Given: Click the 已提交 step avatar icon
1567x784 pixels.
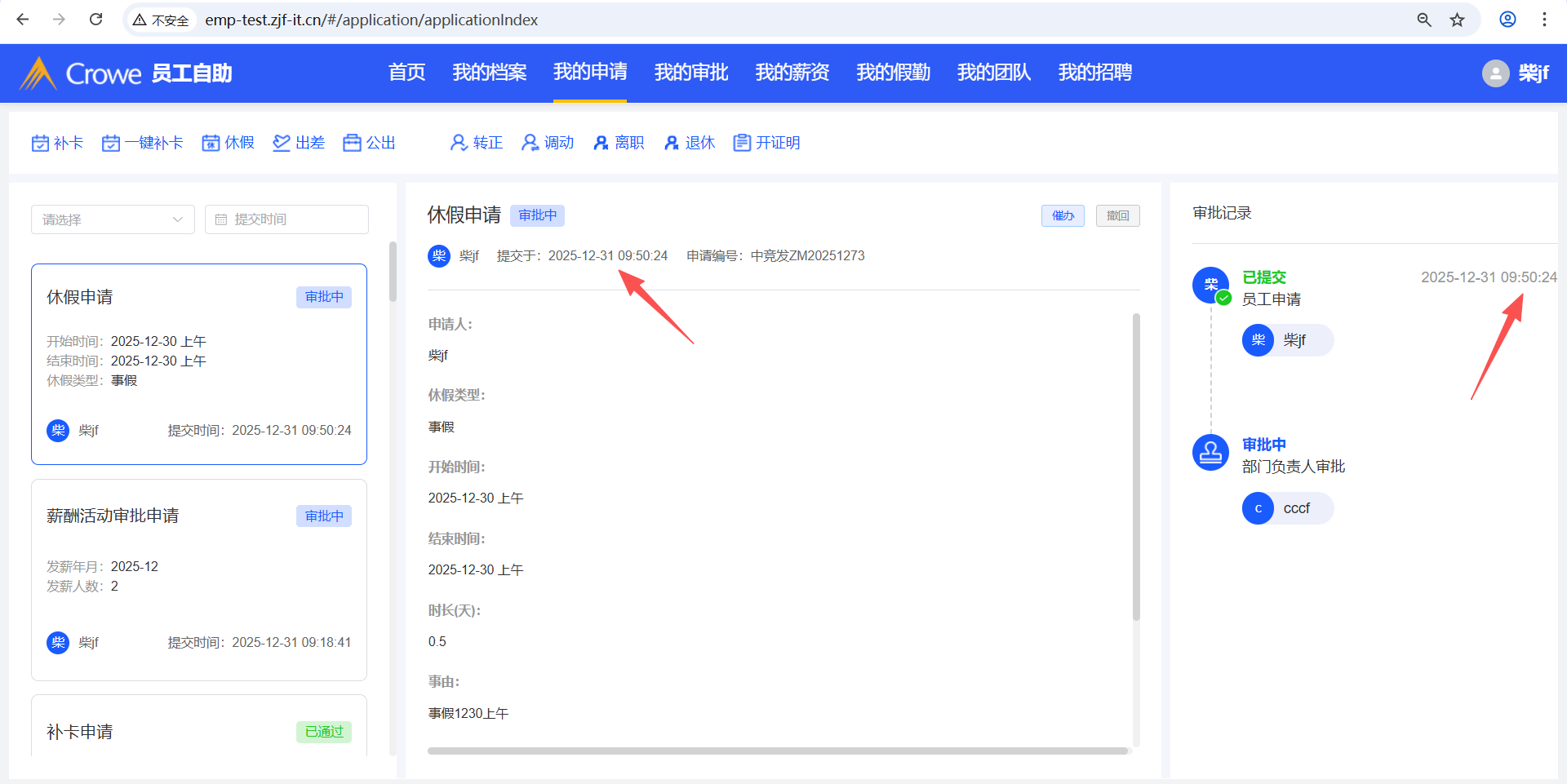Looking at the screenshot, I should point(1211,286).
